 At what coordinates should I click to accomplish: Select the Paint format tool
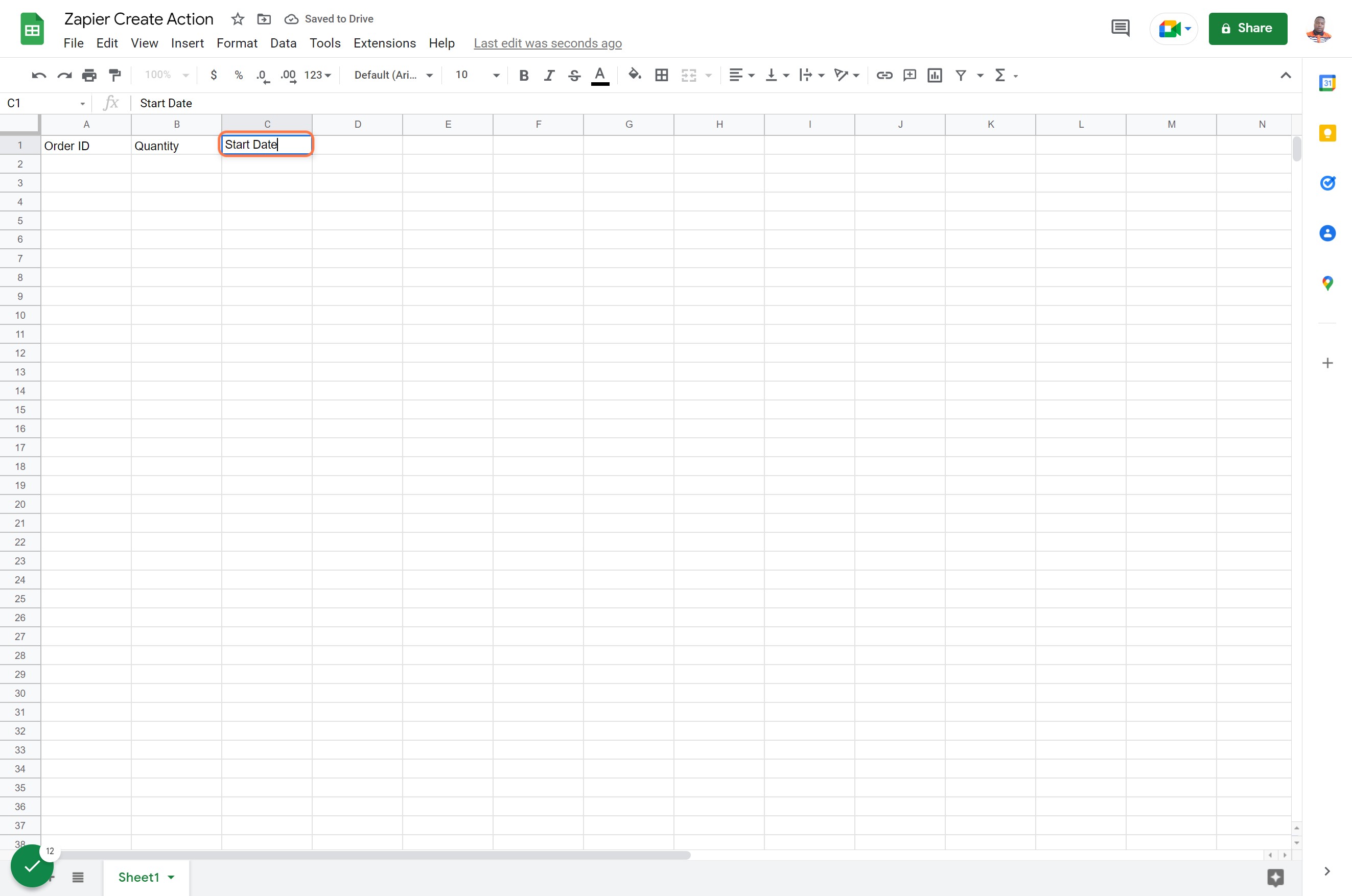point(115,75)
